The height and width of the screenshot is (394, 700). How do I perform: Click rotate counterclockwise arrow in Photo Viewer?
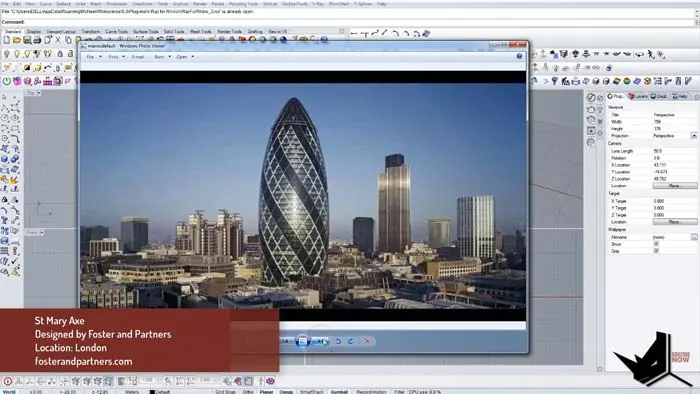click(x=338, y=341)
